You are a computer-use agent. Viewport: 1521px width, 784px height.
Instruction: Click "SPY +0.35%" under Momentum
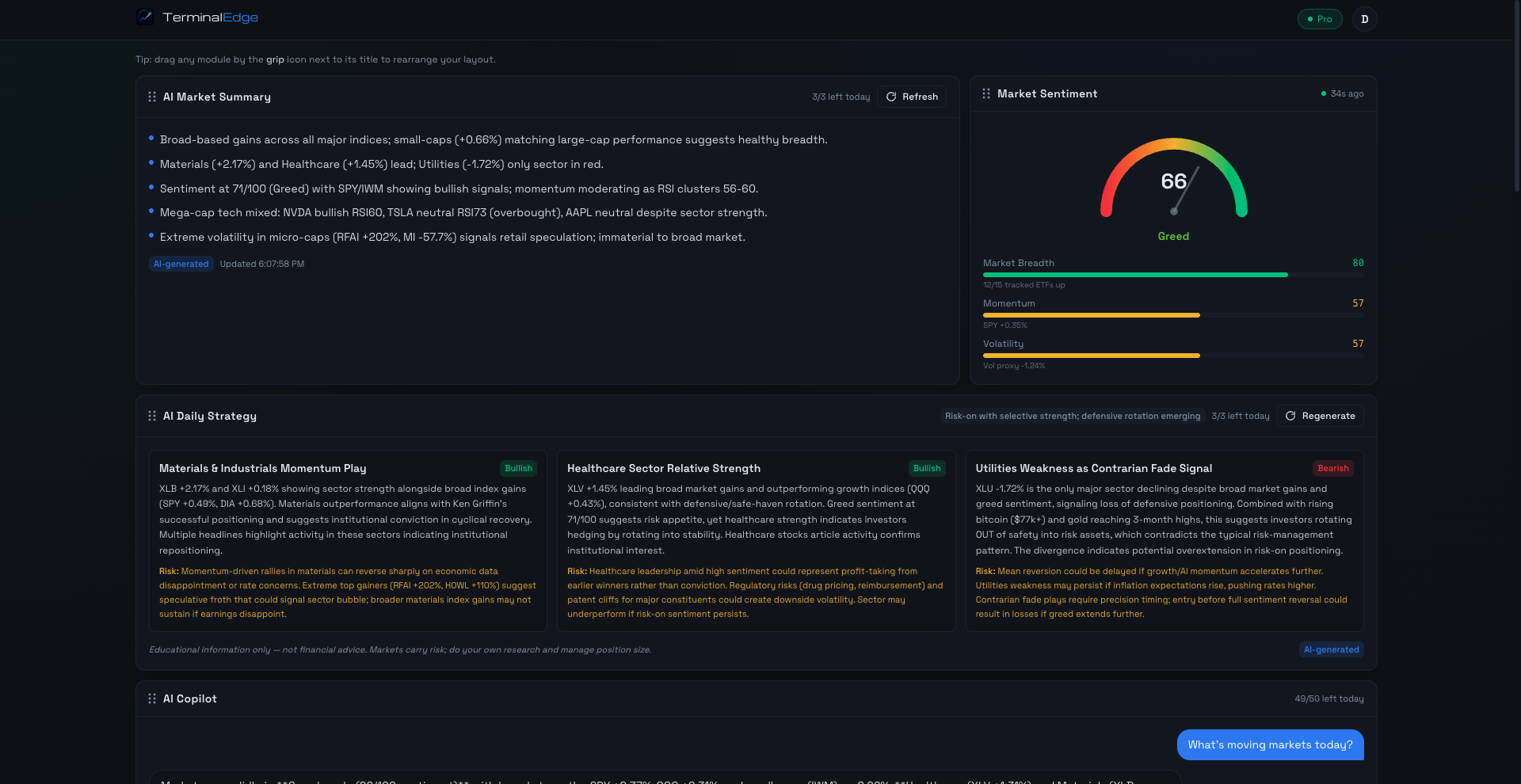pyautogui.click(x=1005, y=325)
